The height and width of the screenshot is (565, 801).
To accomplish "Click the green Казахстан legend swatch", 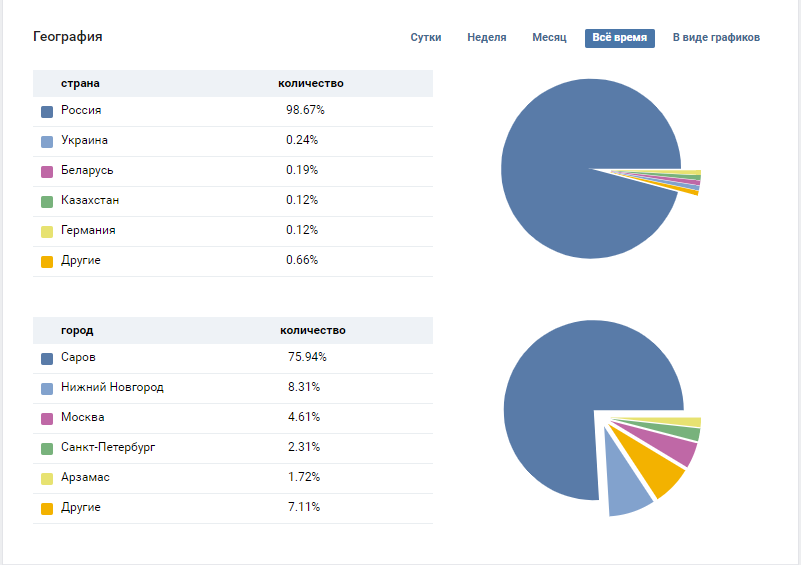I will coord(47,202).
